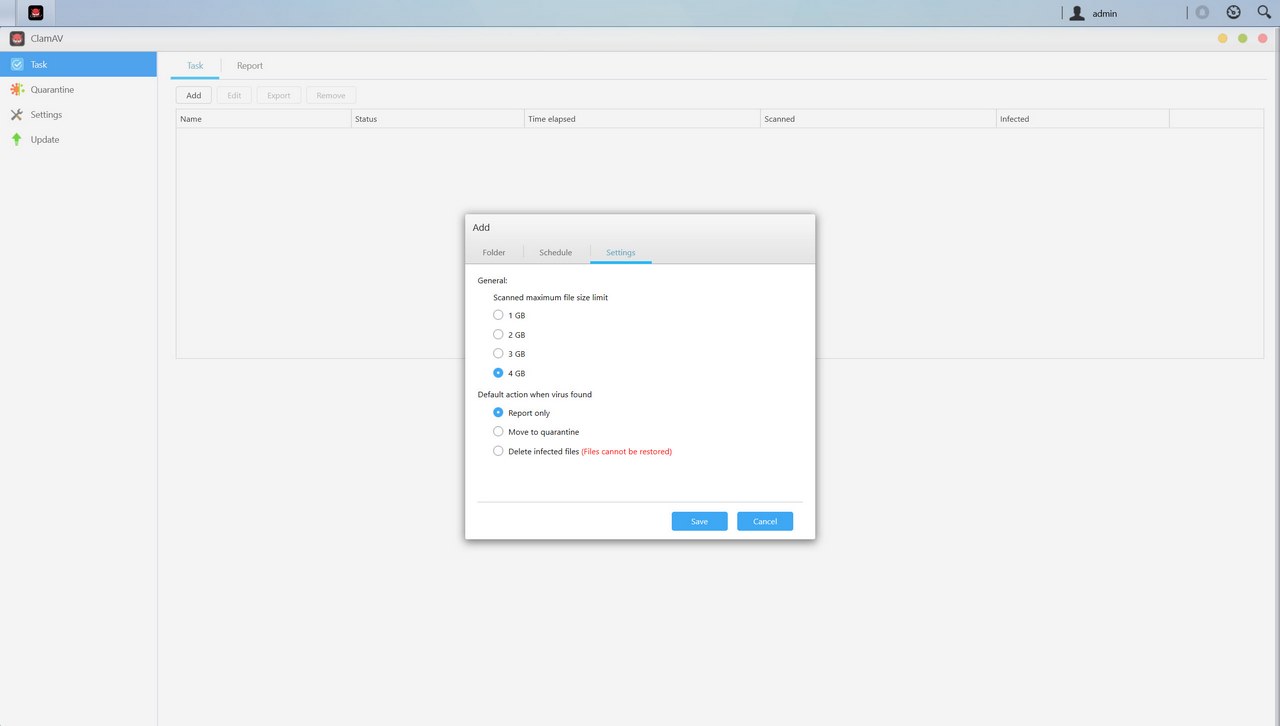Click the Settings wrench icon in the sidebar
Viewport: 1280px width, 726px height.
[x=17, y=114]
